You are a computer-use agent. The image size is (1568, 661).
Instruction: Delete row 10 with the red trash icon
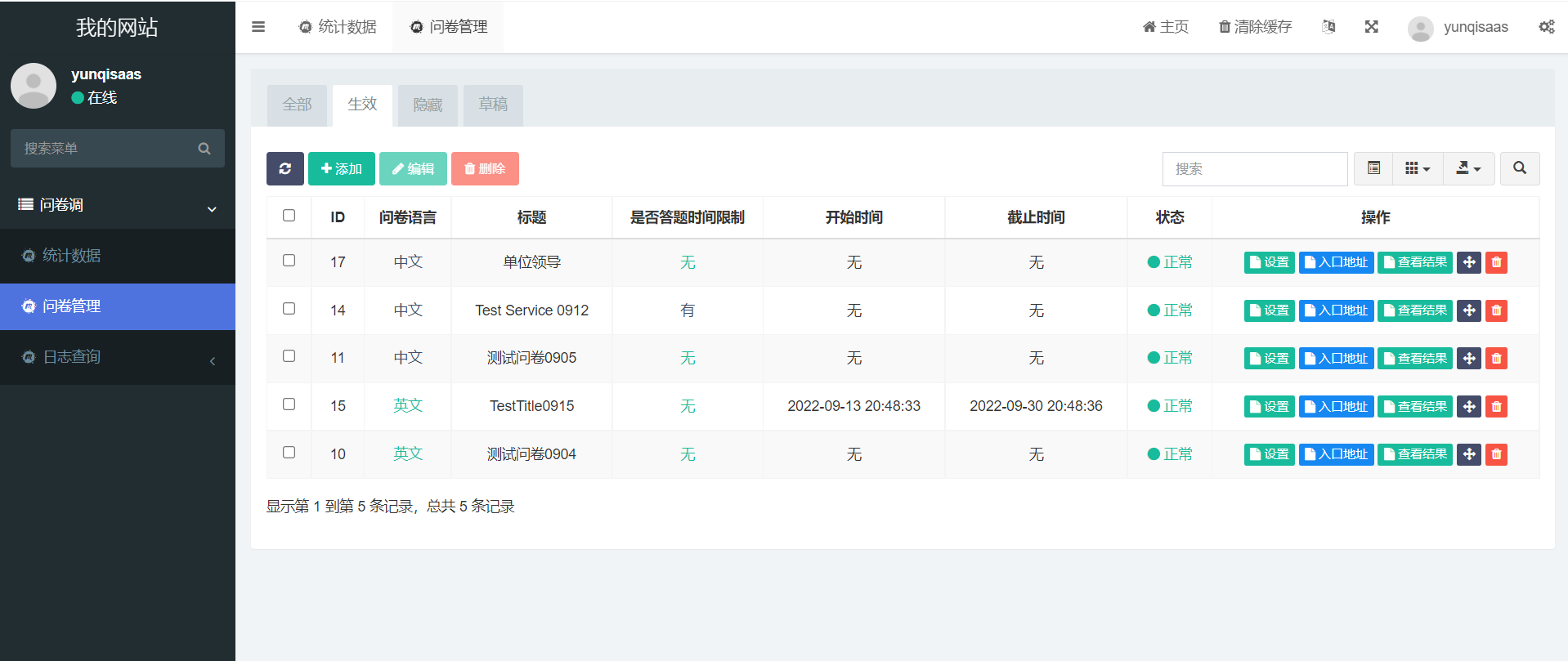pos(1497,454)
